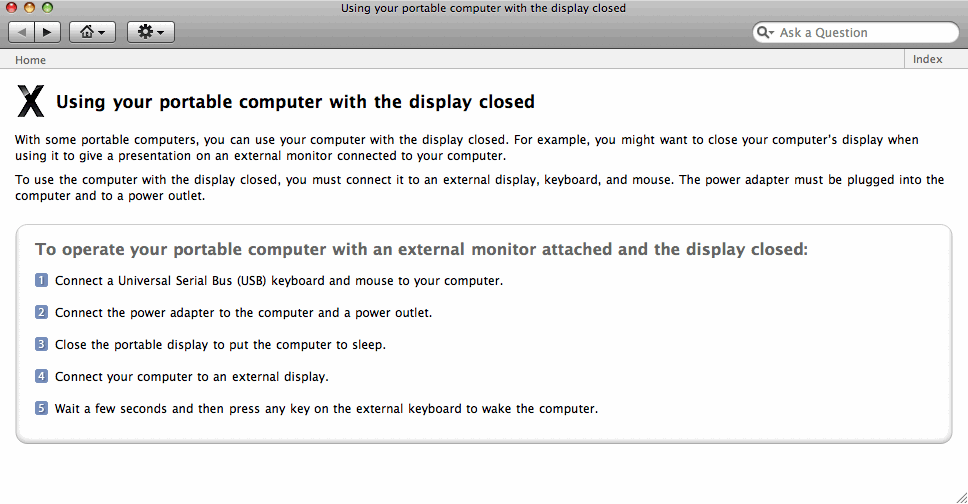Open the Home button dropdown menu
This screenshot has width=968, height=504.
tap(92, 32)
